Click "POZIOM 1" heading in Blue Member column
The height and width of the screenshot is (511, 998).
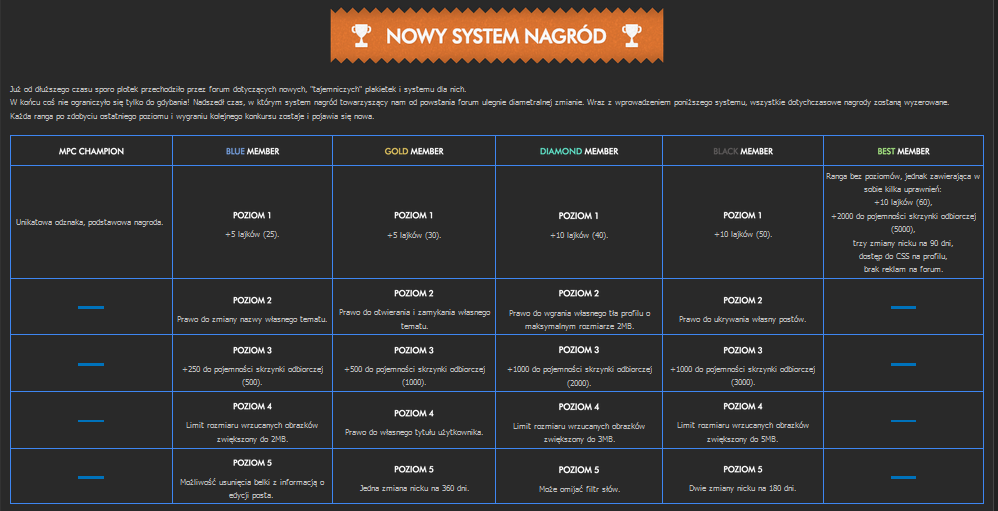[252, 215]
